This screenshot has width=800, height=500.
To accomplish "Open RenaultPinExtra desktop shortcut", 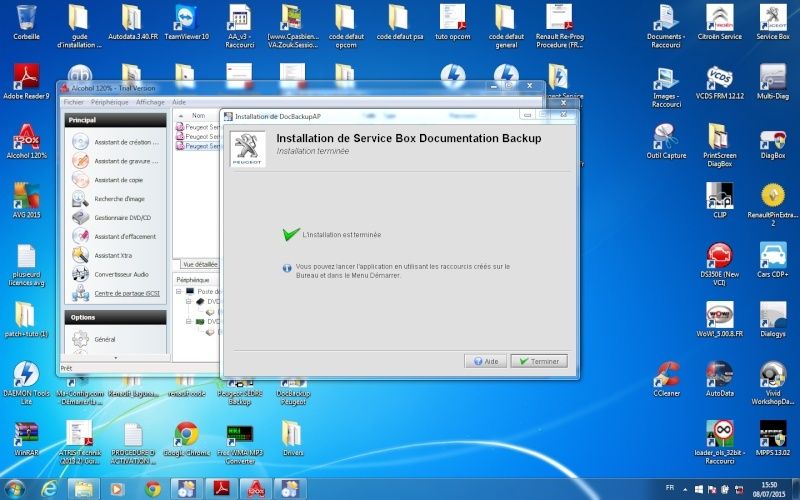I will 773,205.
